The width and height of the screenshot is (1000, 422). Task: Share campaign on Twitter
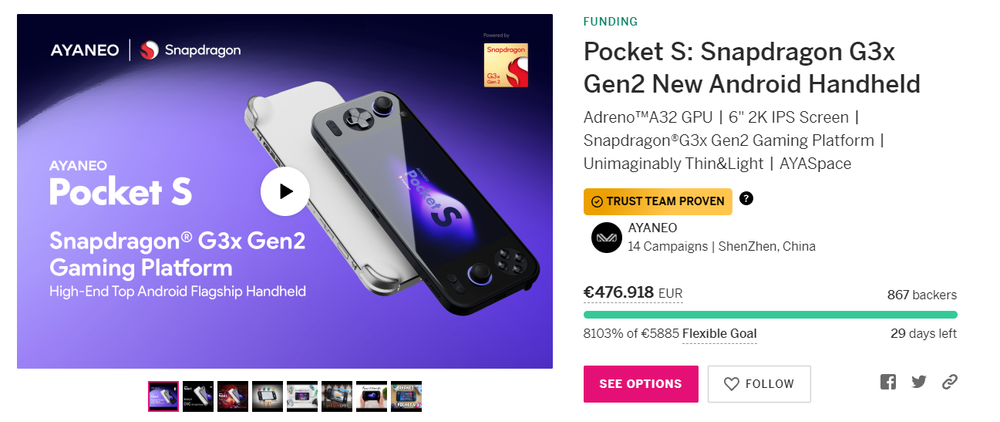tap(919, 382)
